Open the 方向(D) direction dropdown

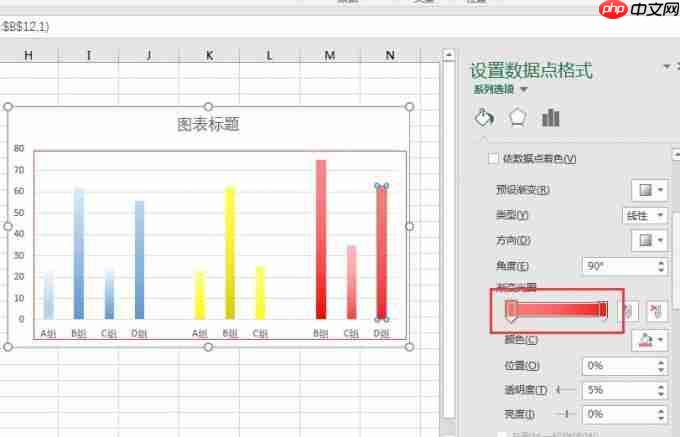click(x=649, y=240)
